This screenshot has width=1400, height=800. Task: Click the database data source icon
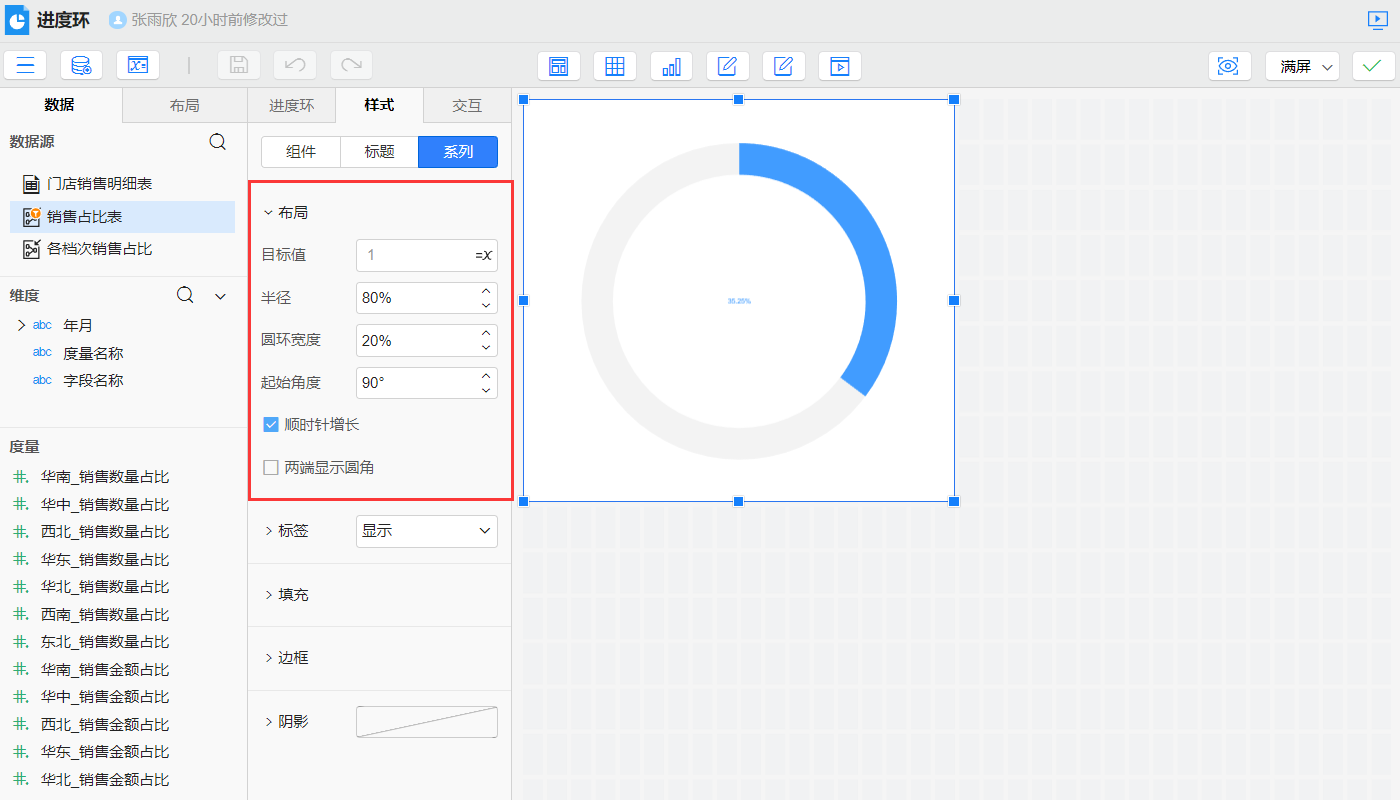(81, 66)
